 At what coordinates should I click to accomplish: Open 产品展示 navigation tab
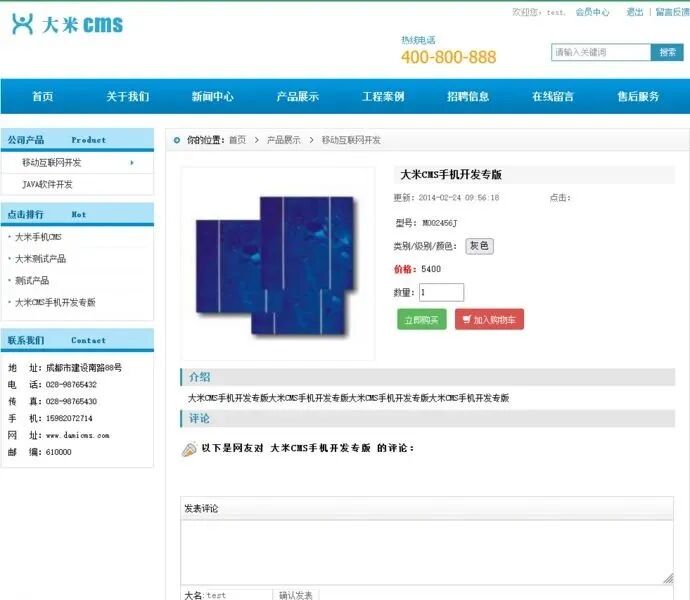[297, 96]
